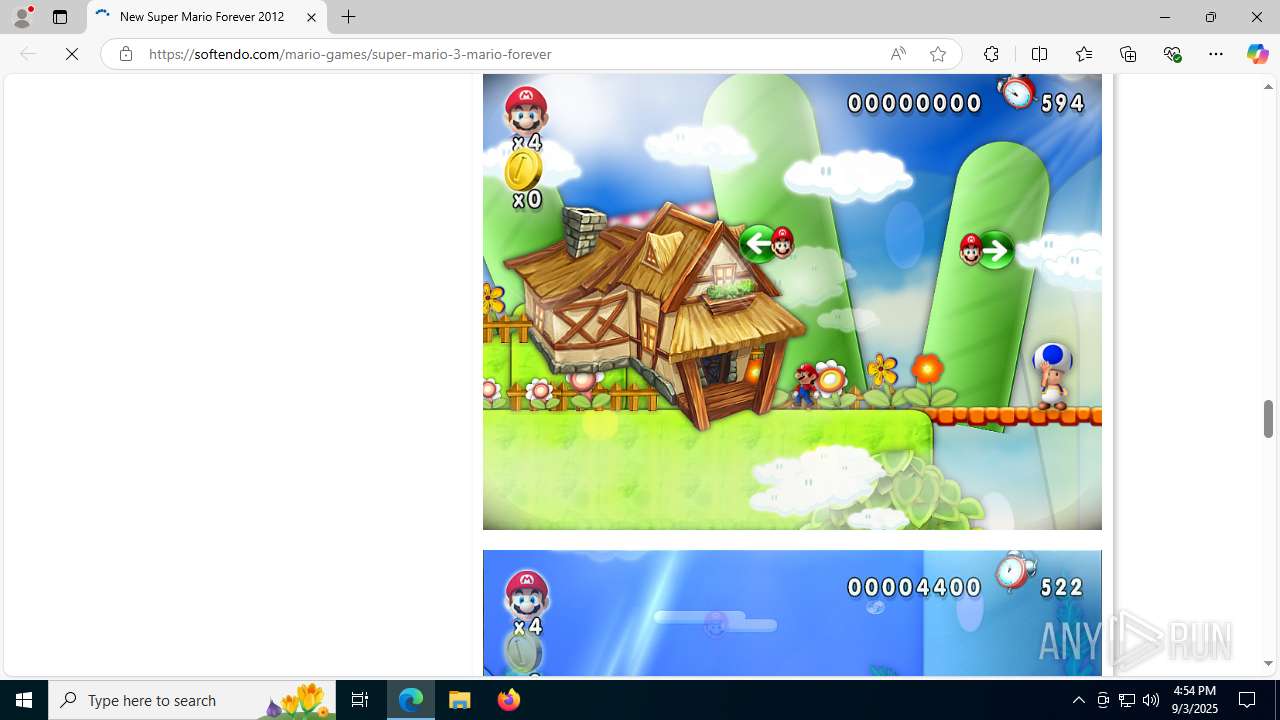The height and width of the screenshot is (720, 1280).
Task: Open a new browser tab
Action: [x=348, y=17]
